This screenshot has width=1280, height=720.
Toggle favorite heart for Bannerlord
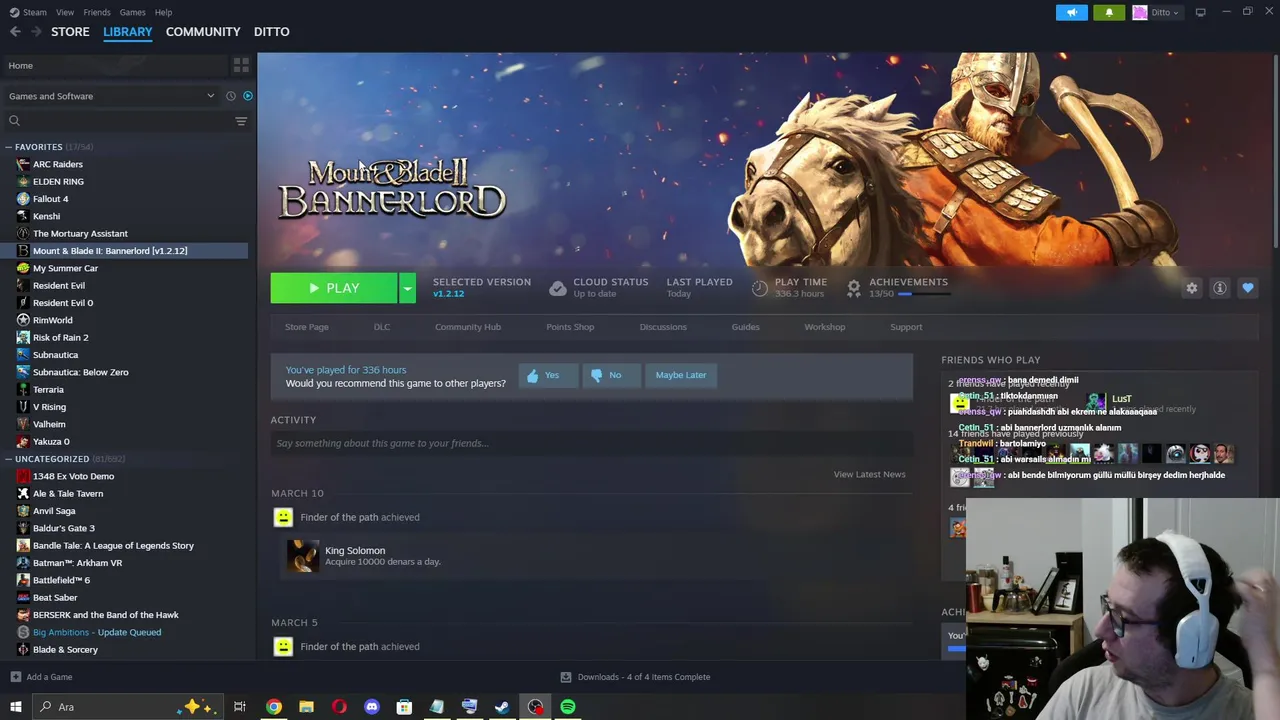[1248, 288]
